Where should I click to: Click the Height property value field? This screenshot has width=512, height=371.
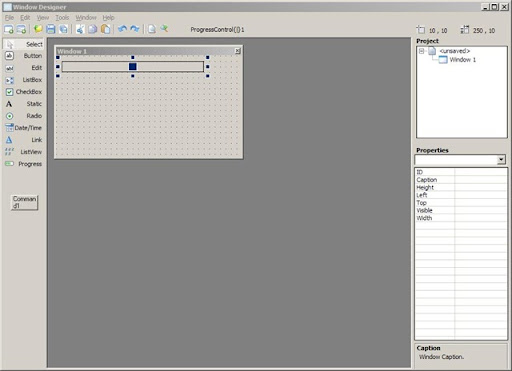click(x=480, y=187)
